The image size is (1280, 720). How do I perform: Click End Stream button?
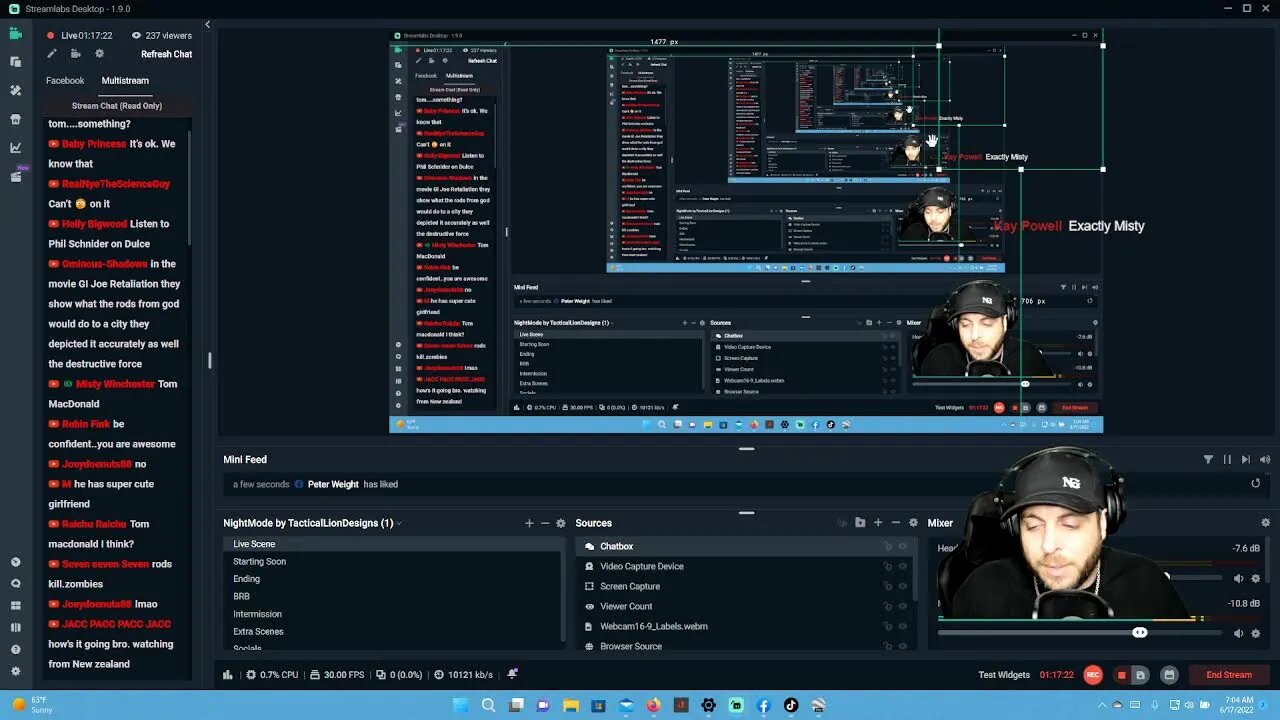1229,675
